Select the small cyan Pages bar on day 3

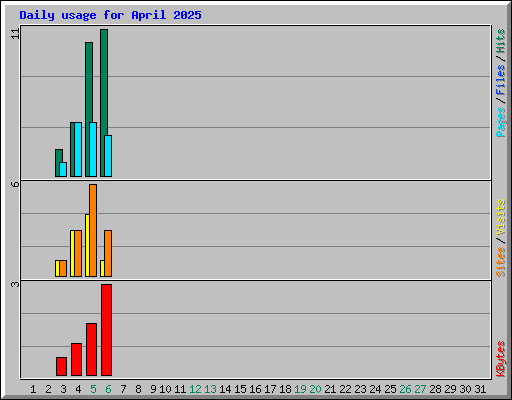63,169
